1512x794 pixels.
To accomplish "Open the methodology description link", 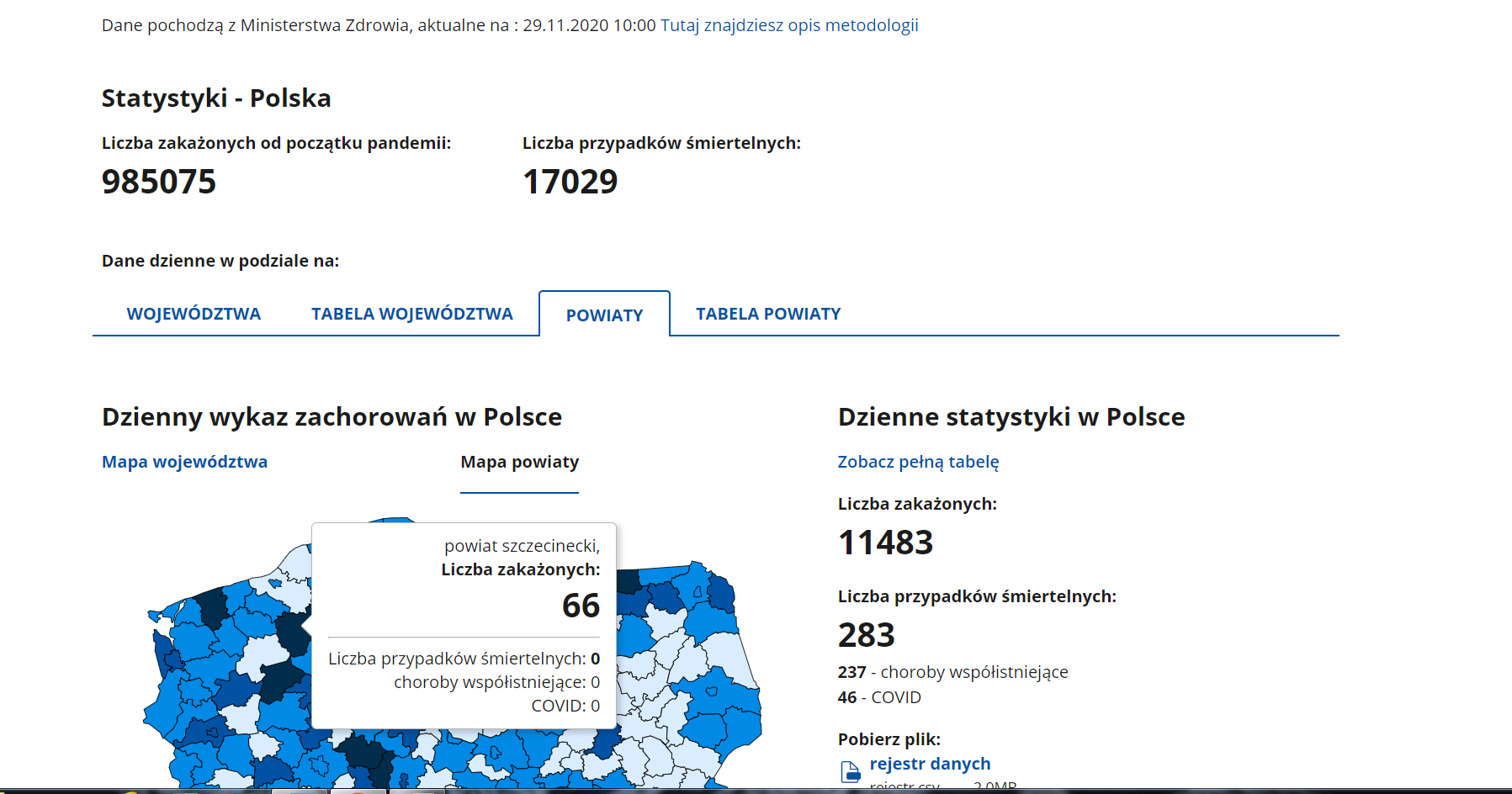I will [788, 25].
